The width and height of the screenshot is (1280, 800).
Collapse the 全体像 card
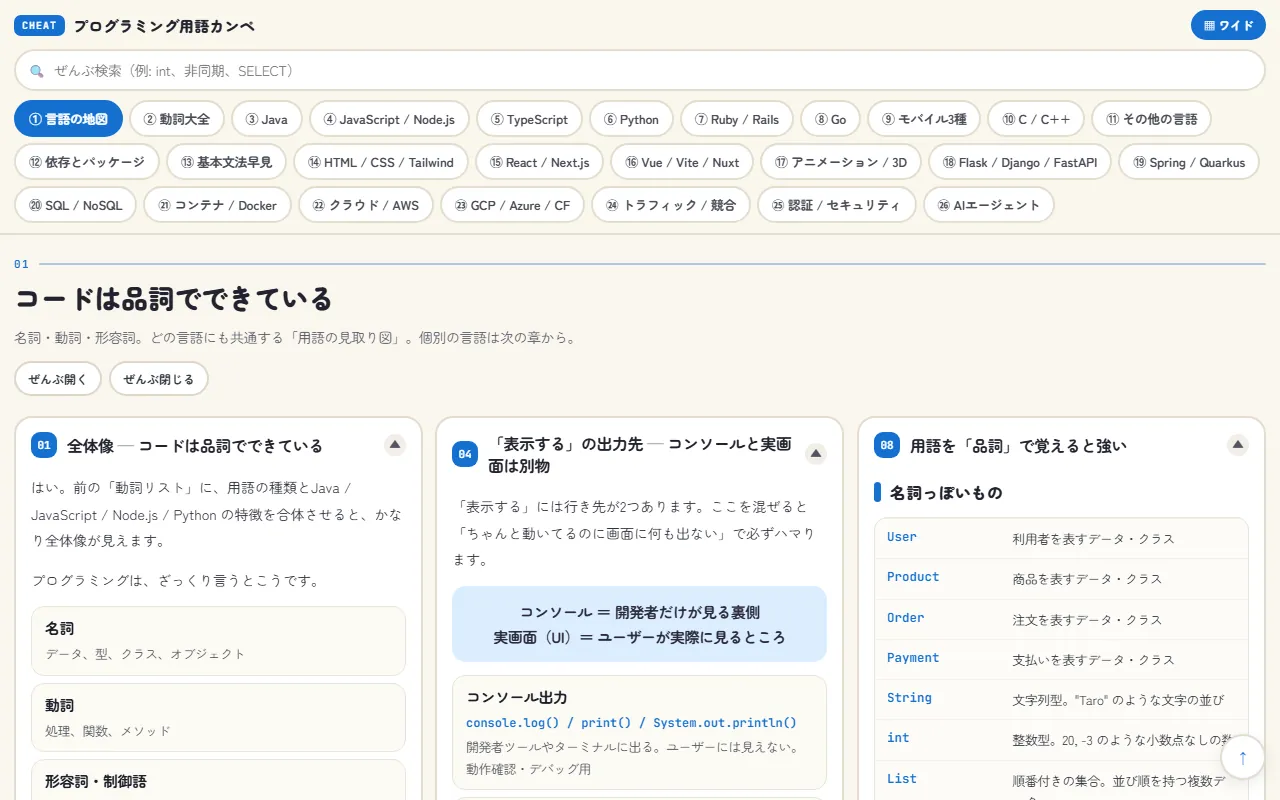click(x=395, y=445)
